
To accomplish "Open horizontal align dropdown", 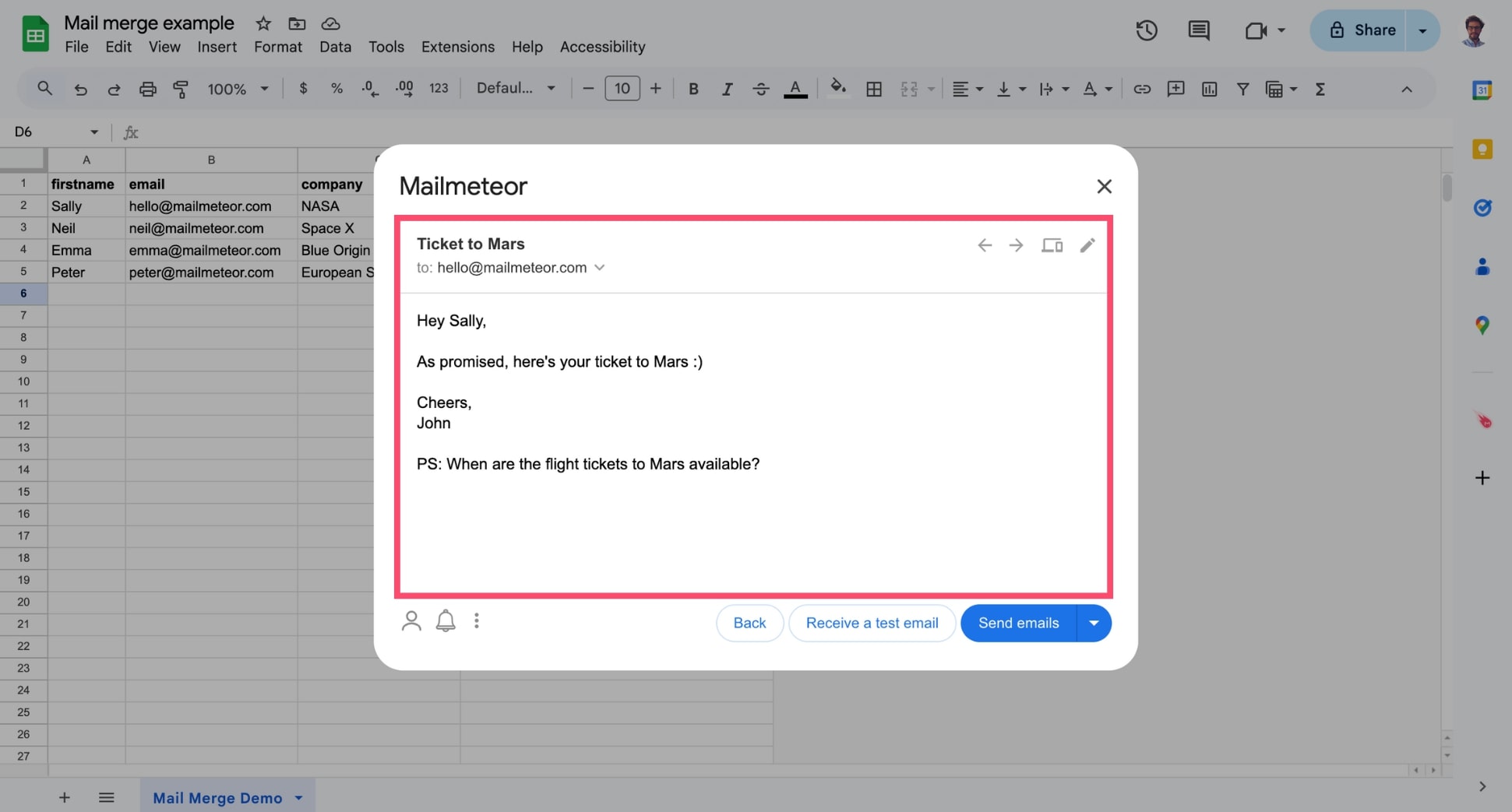I will [967, 89].
